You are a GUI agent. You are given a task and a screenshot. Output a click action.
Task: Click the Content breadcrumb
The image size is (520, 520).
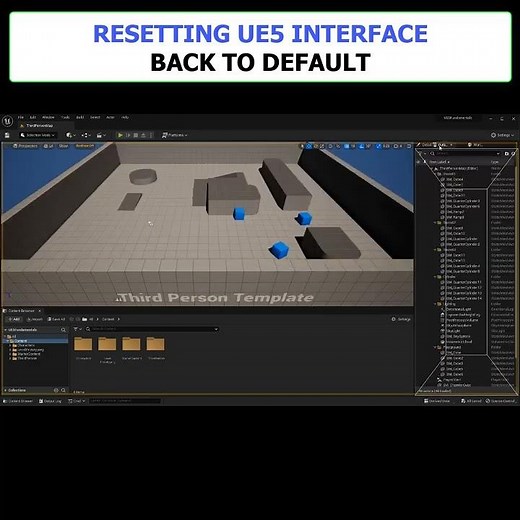click(108, 319)
